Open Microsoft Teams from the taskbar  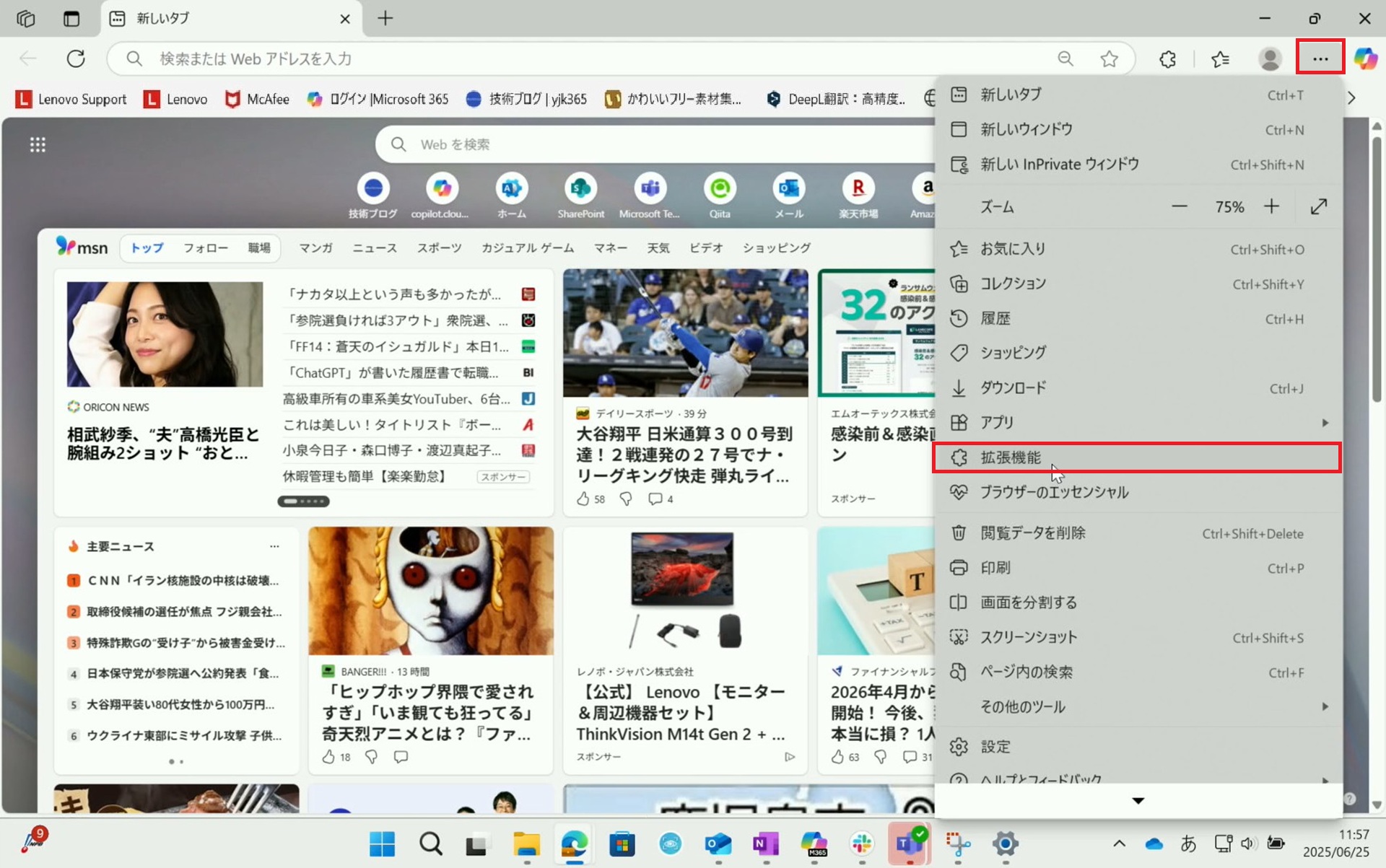(907, 843)
